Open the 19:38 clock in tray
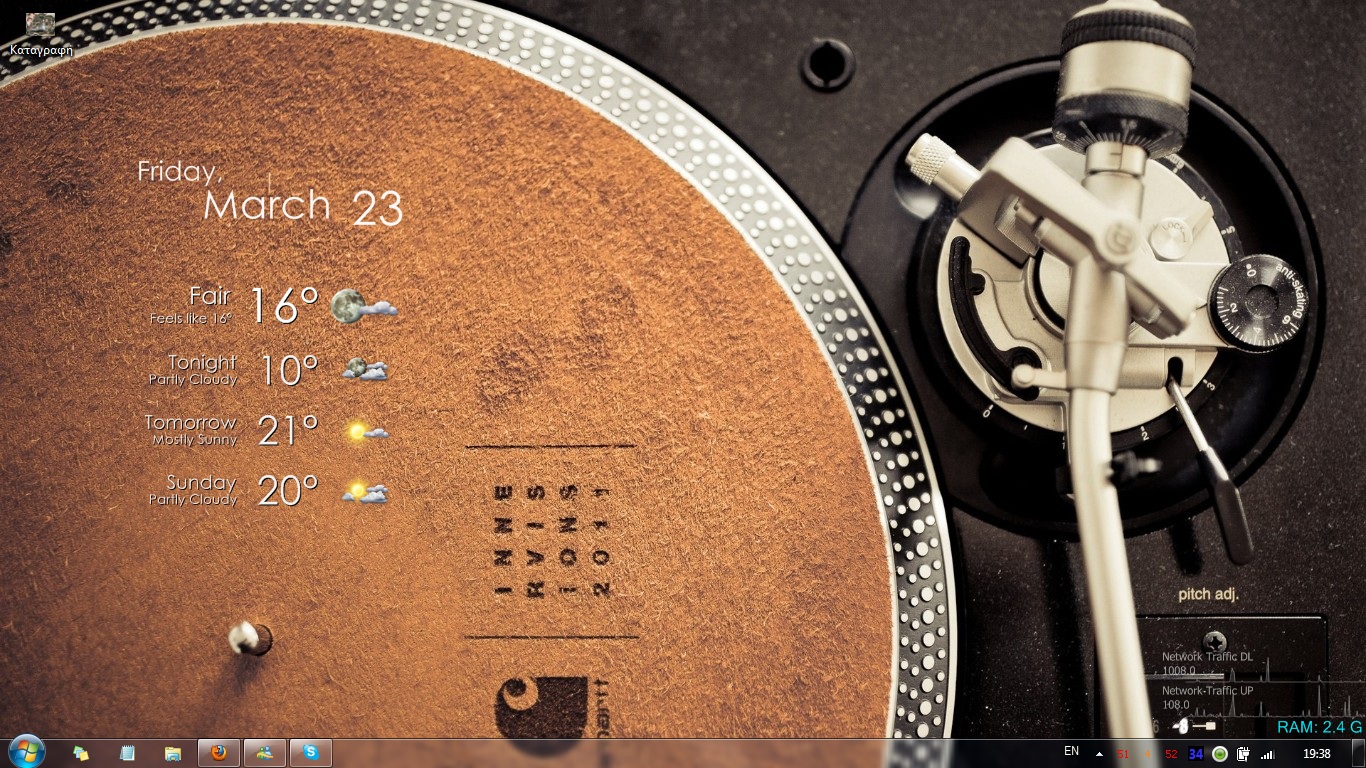 coord(1317,754)
